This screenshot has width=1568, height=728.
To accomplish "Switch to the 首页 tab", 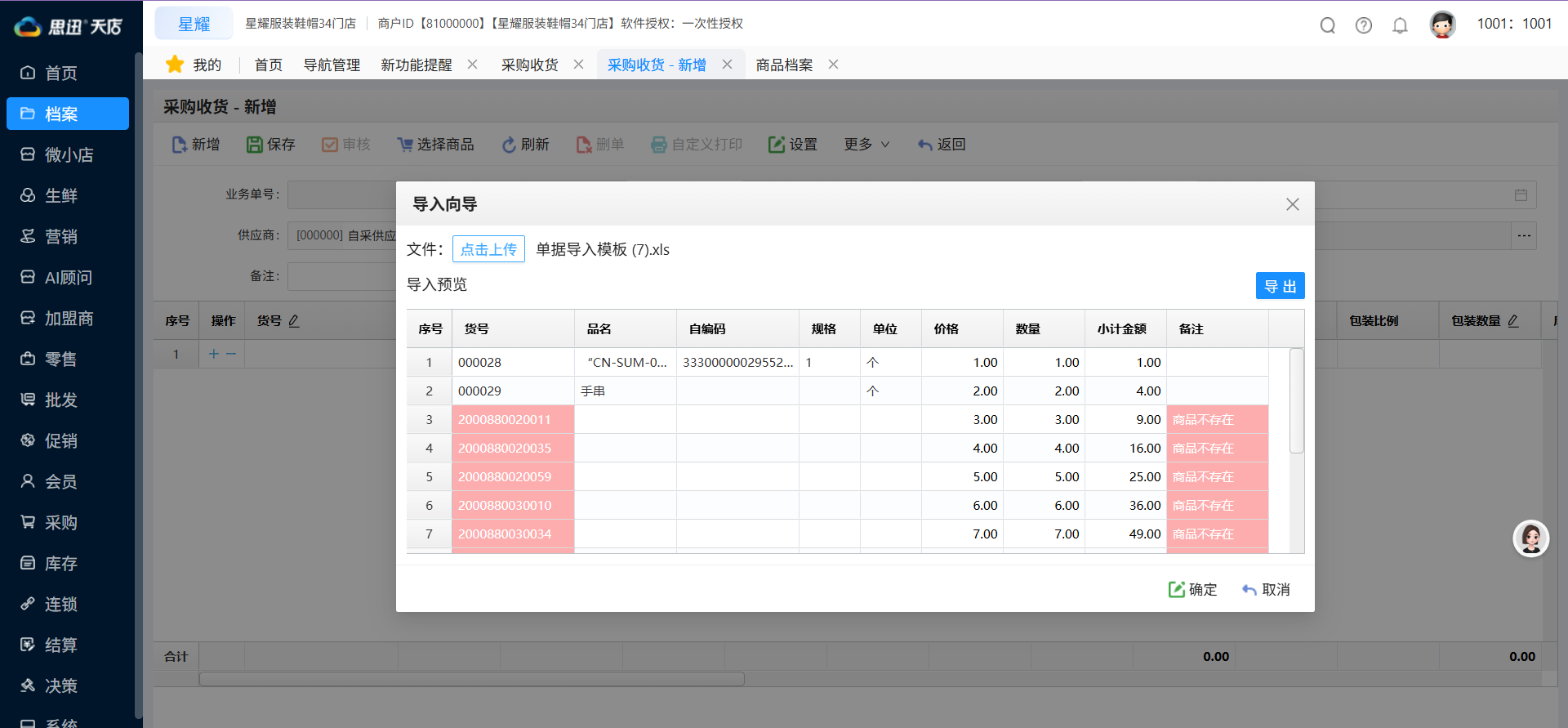I will (269, 65).
